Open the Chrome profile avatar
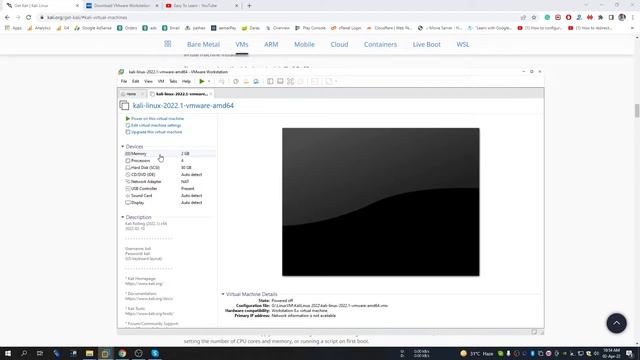640x360 pixels. (x=622, y=18)
